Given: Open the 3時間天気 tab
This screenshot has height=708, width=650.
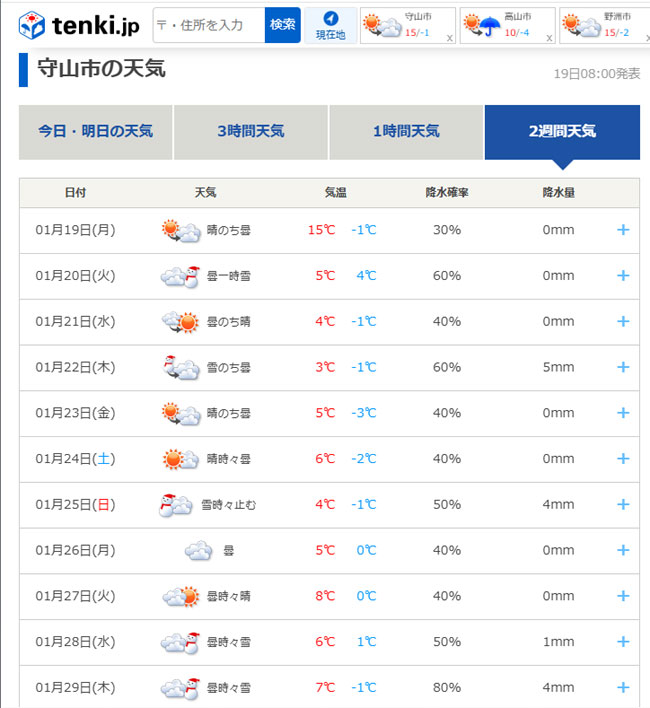Looking at the screenshot, I should [251, 131].
